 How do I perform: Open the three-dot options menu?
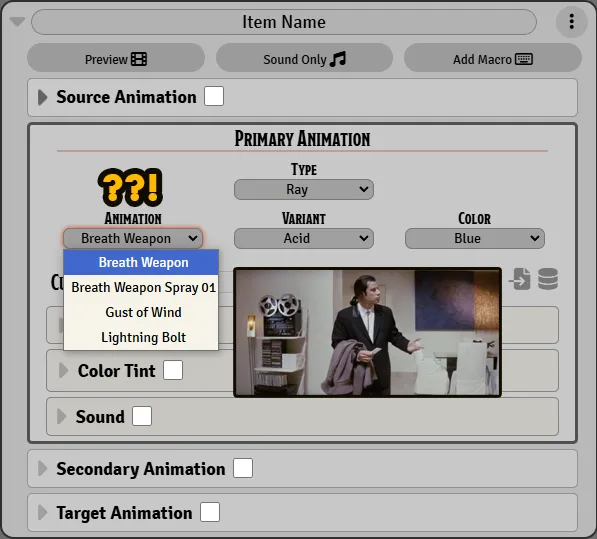(571, 22)
